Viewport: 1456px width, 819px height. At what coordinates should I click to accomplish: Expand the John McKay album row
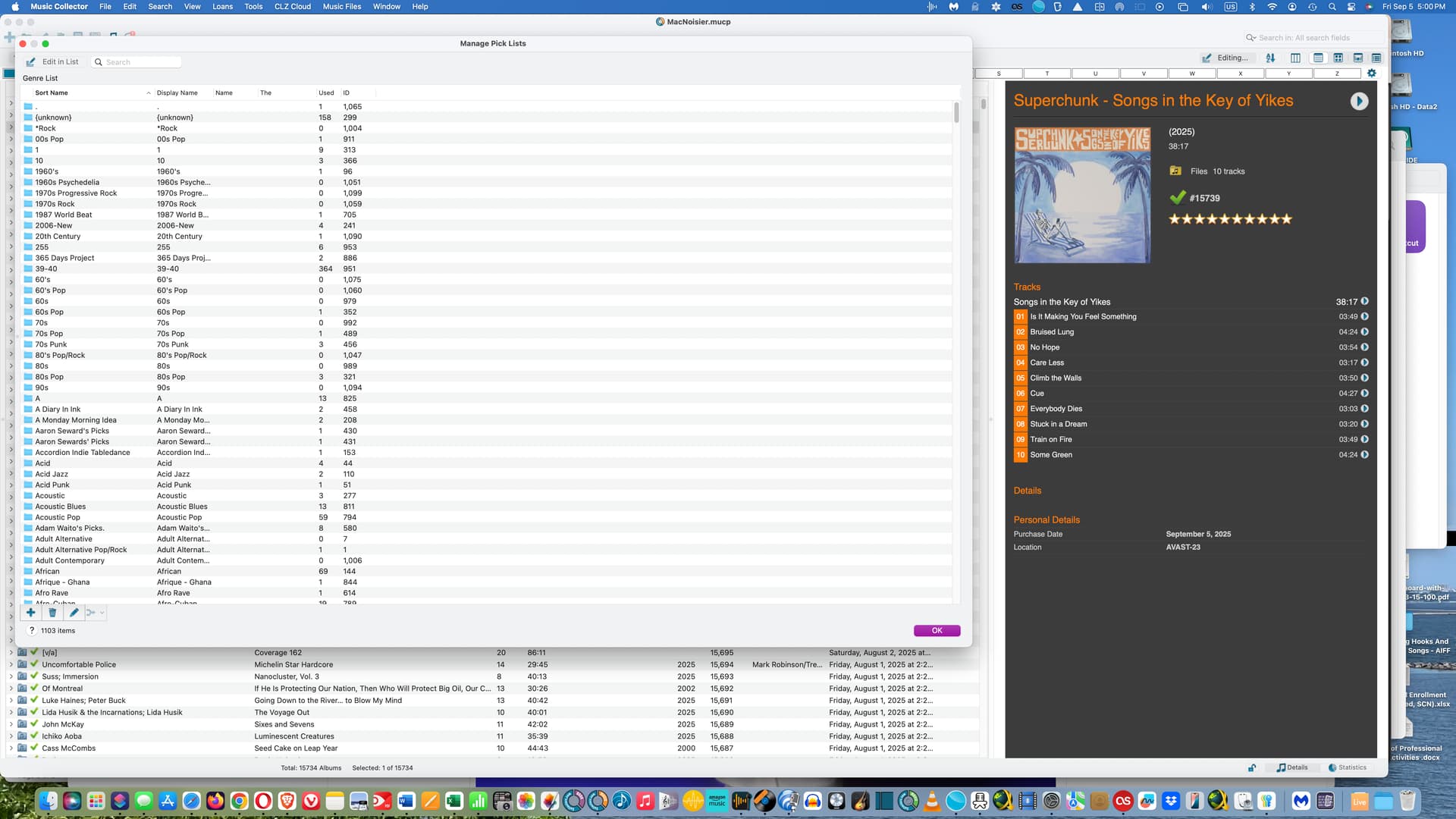click(11, 724)
